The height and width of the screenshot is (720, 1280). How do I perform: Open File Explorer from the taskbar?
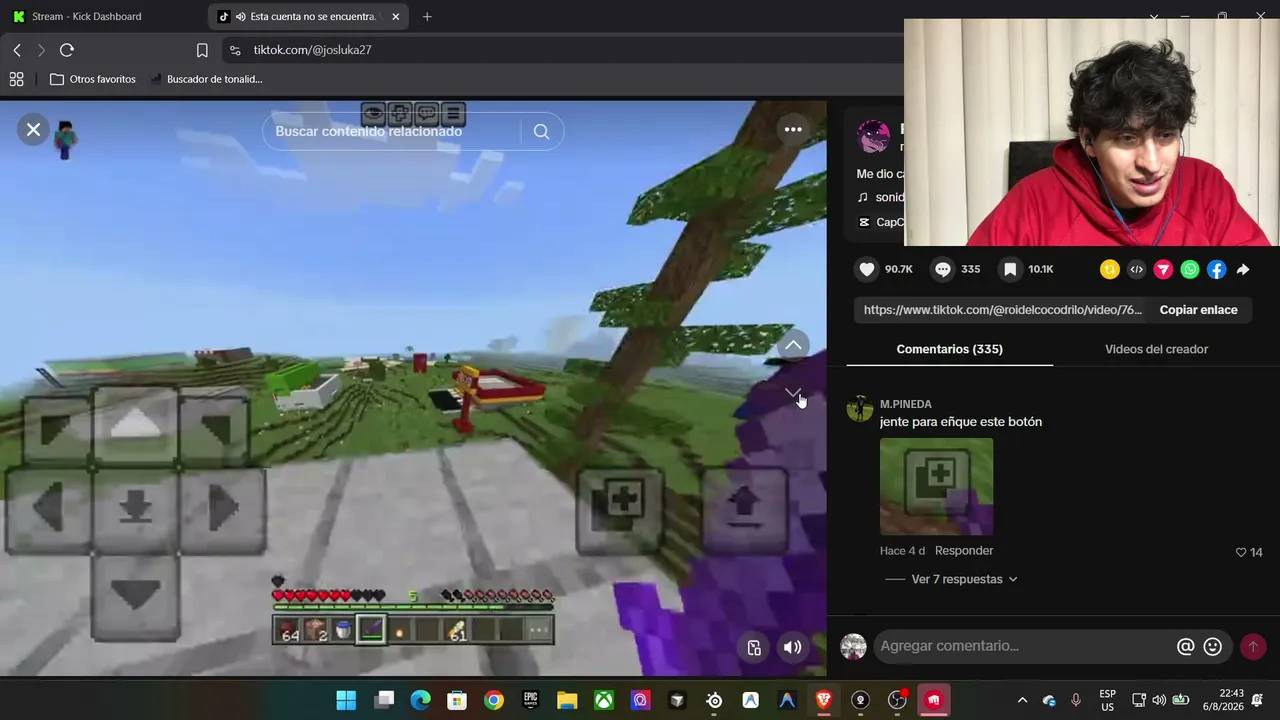[x=567, y=701]
